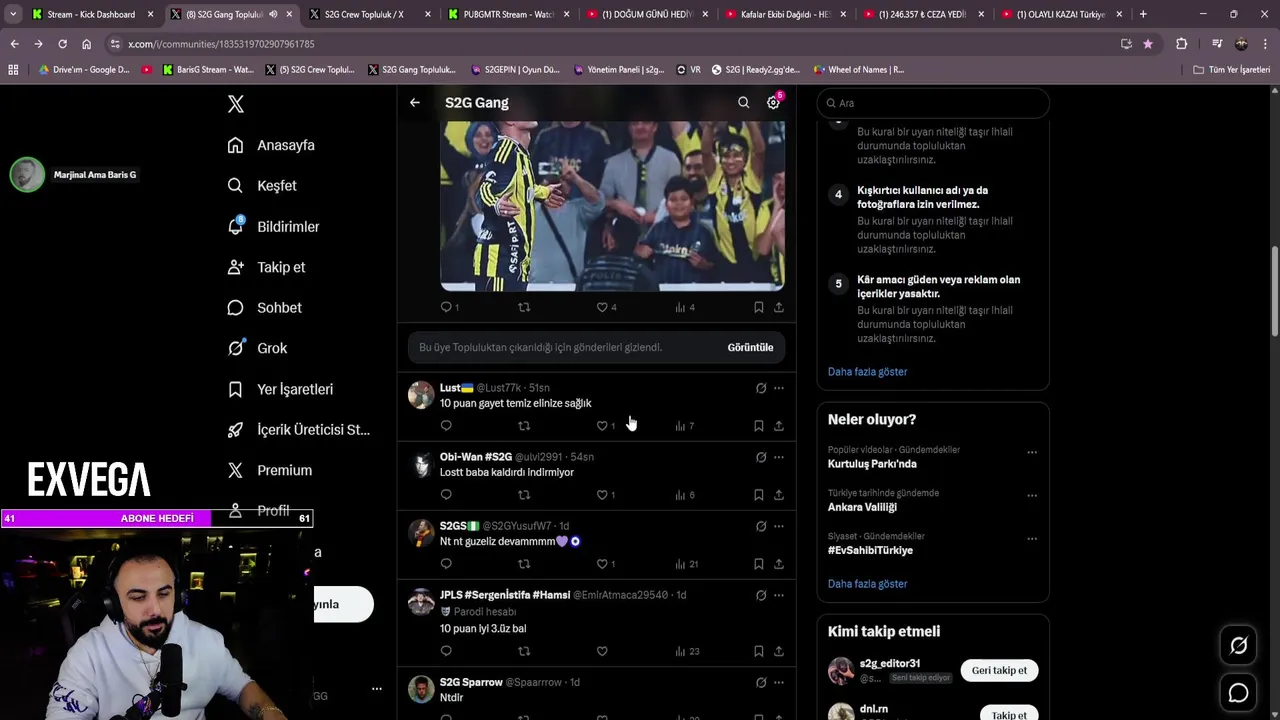1280x720 pixels.
Task: Show more trends under Neler oluyor
Action: click(x=867, y=584)
